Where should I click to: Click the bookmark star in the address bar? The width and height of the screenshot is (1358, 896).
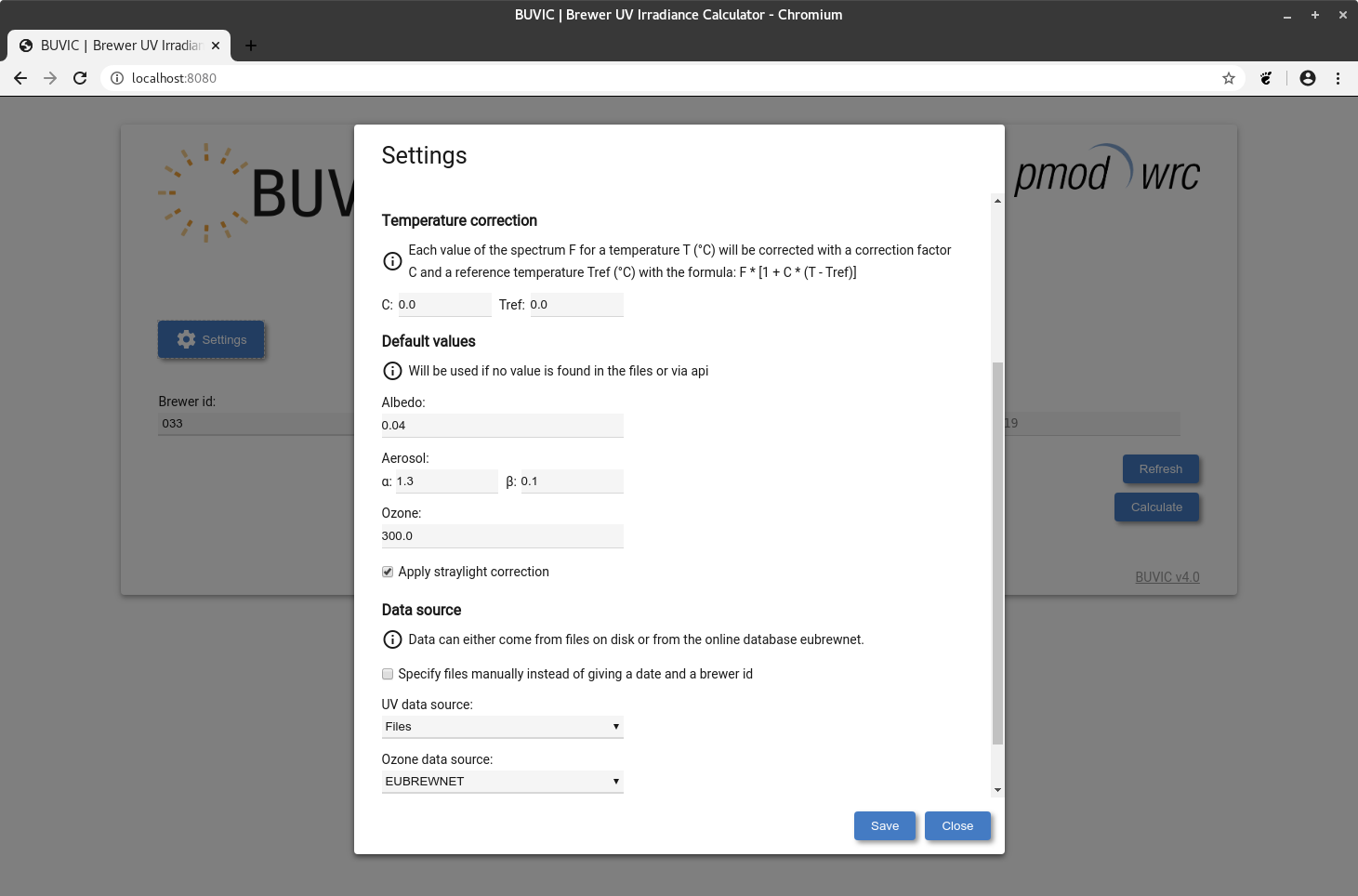pos(1229,78)
